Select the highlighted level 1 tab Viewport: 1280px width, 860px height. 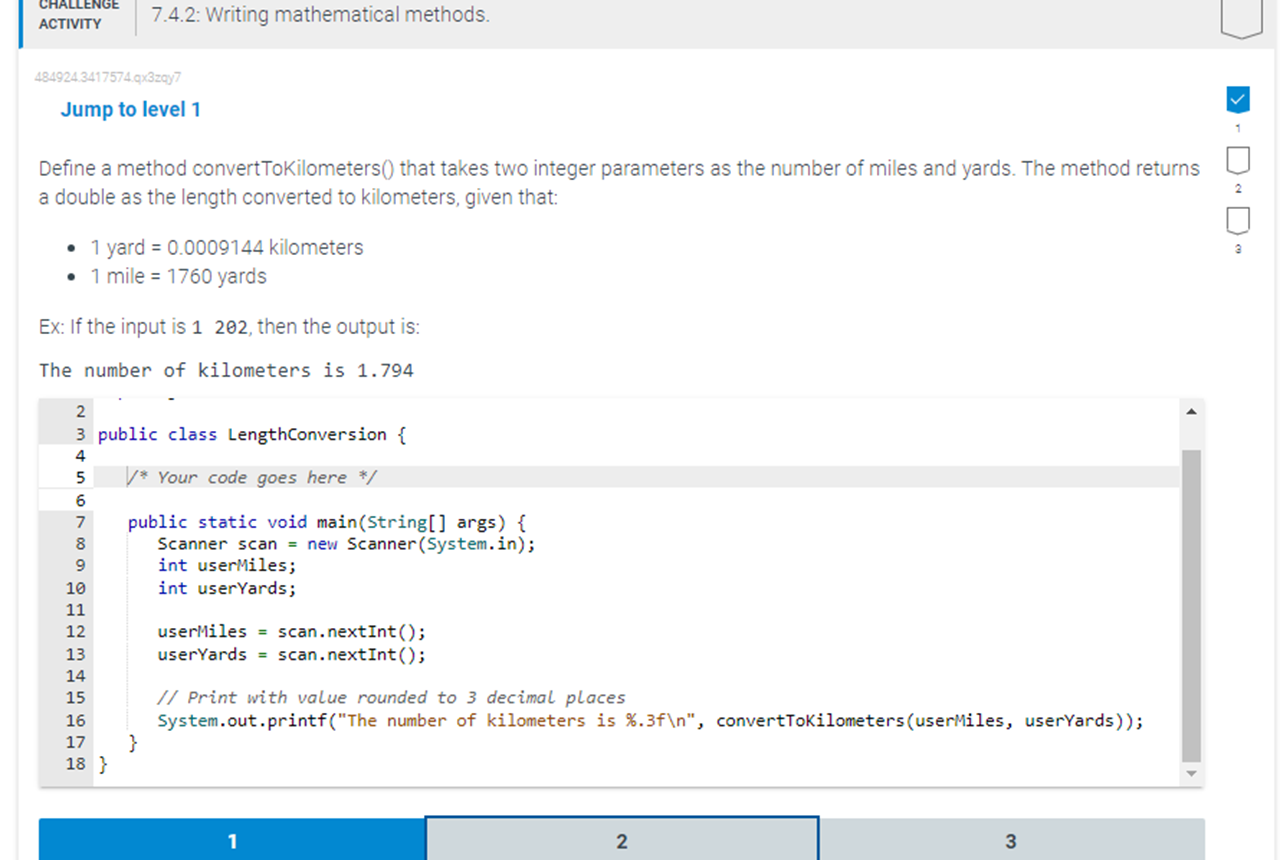[231, 841]
